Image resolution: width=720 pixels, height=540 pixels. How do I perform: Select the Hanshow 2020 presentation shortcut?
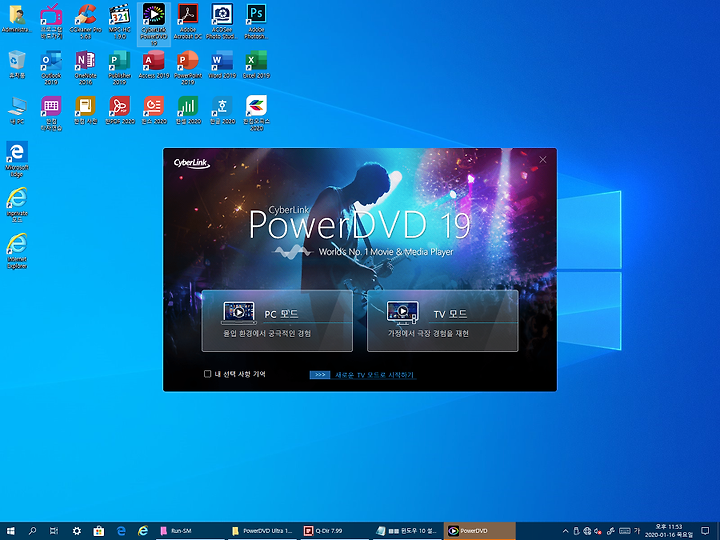154,110
